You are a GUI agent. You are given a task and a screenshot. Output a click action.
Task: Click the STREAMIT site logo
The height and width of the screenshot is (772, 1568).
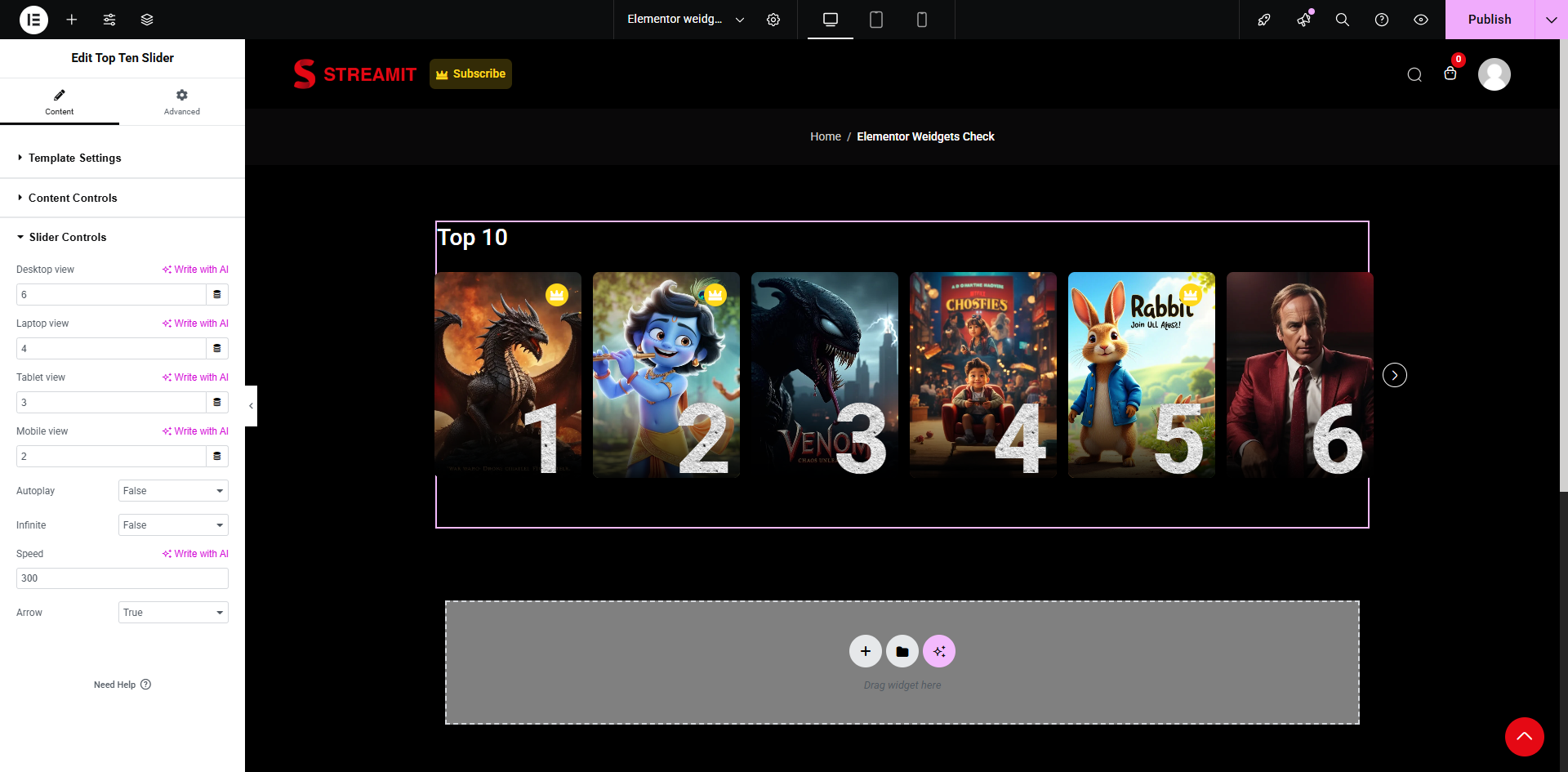pyautogui.click(x=355, y=74)
